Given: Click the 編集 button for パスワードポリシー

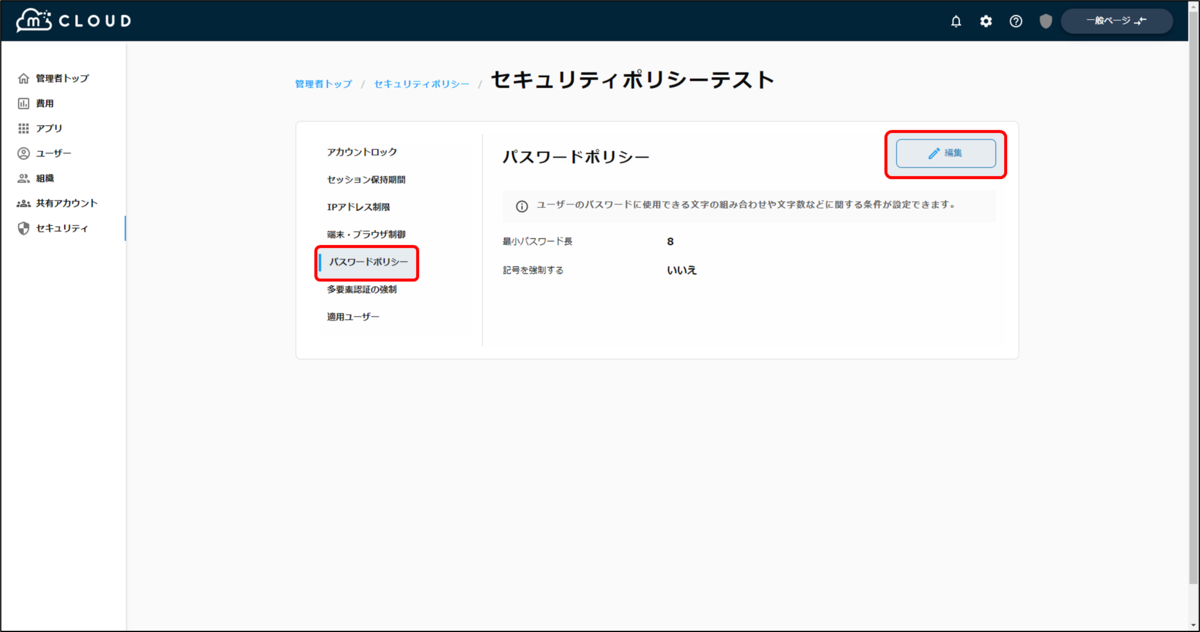Looking at the screenshot, I should (944, 154).
